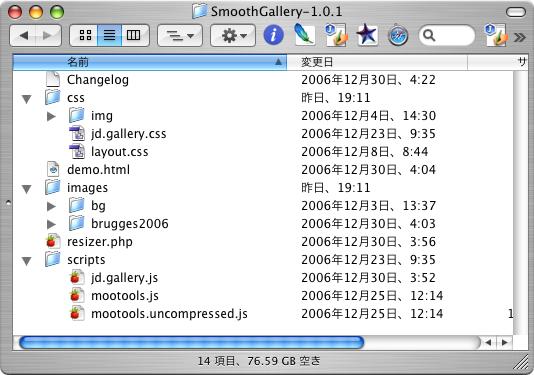Click the horizontal scroll right arrow

coord(504,342)
